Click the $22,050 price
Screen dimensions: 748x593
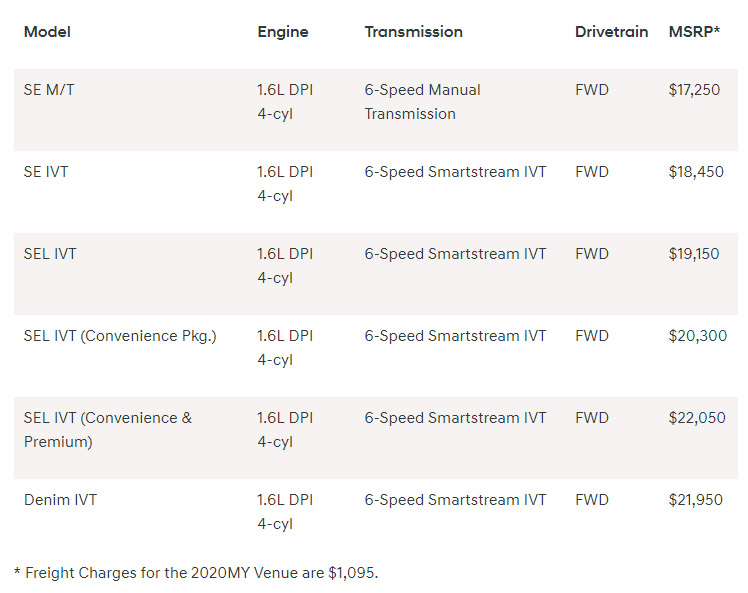(697, 418)
